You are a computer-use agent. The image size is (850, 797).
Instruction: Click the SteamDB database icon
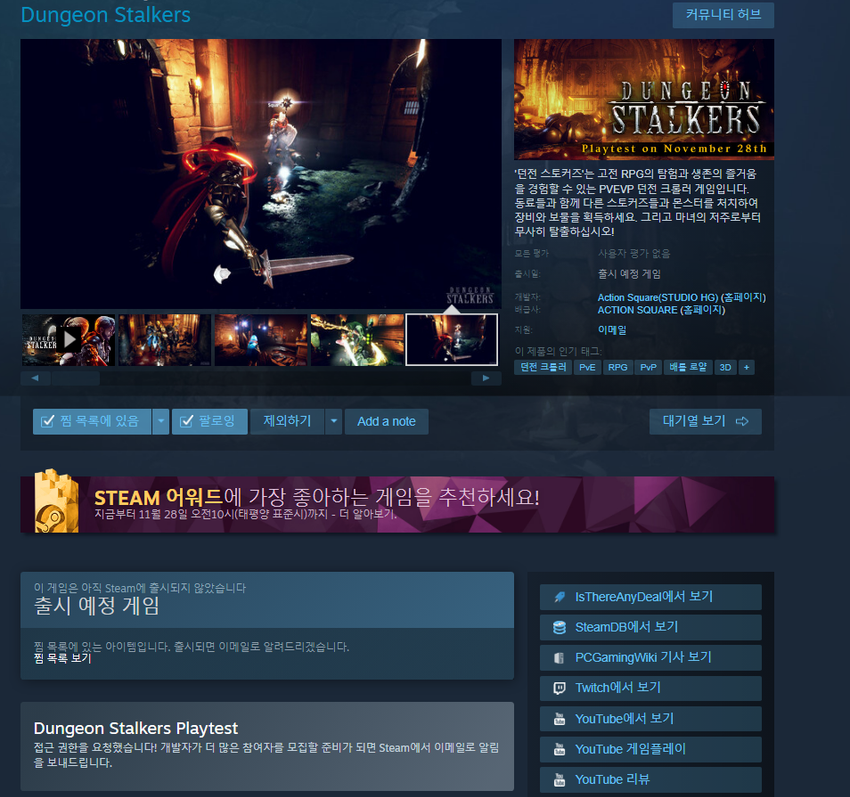559,627
